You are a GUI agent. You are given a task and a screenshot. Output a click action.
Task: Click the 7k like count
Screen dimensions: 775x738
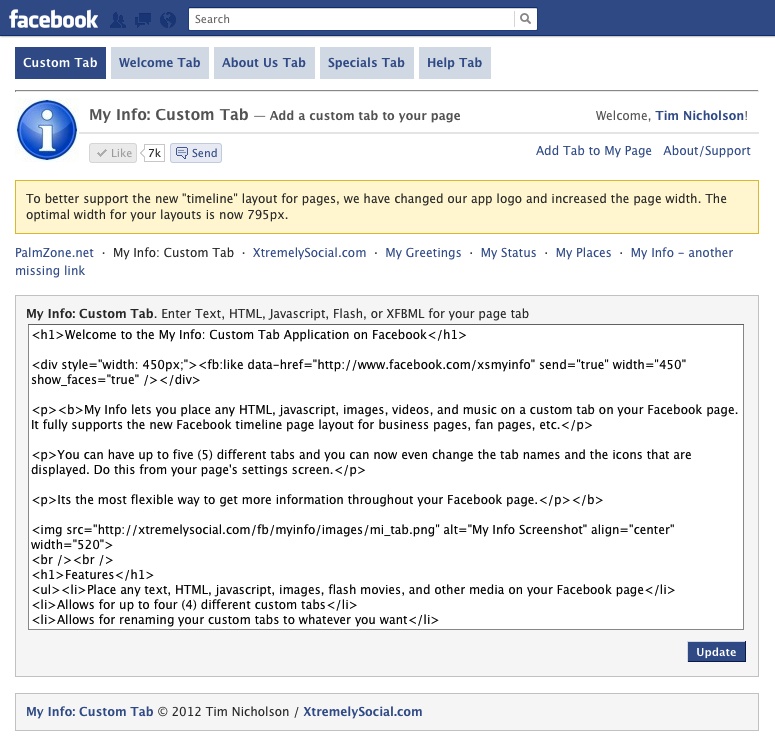(154, 153)
